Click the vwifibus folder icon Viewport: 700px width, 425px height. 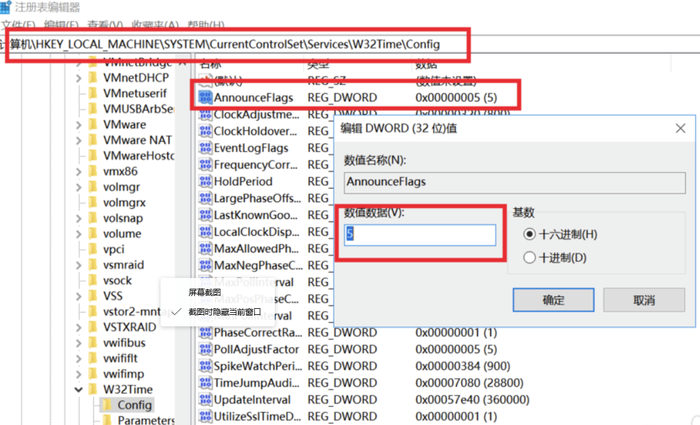(x=93, y=343)
